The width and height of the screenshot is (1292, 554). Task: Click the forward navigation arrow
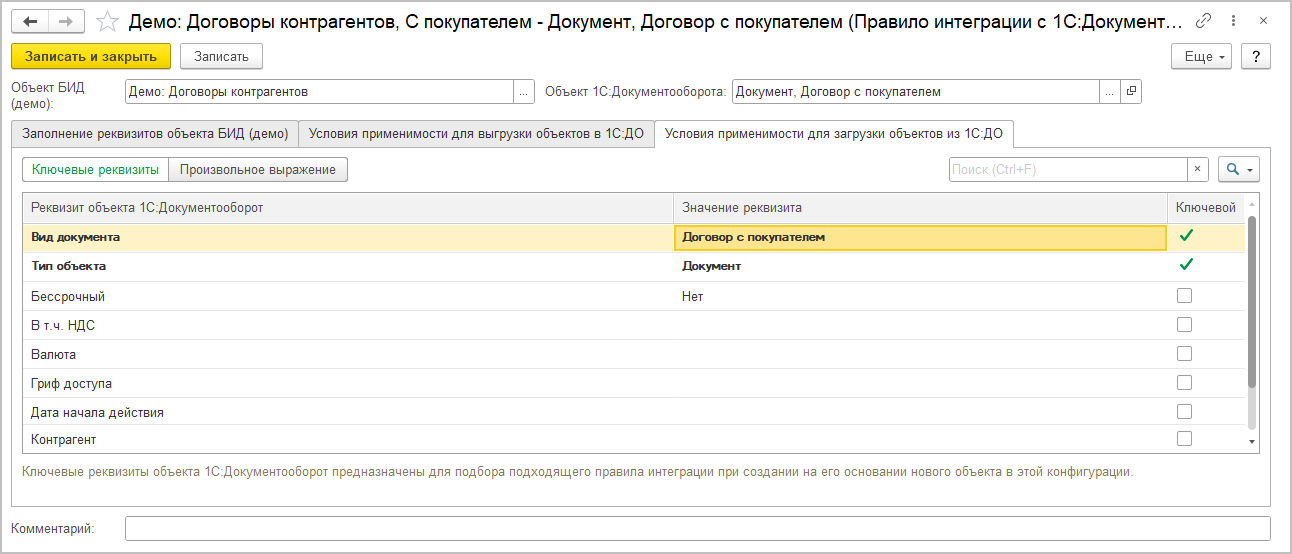click(x=65, y=21)
